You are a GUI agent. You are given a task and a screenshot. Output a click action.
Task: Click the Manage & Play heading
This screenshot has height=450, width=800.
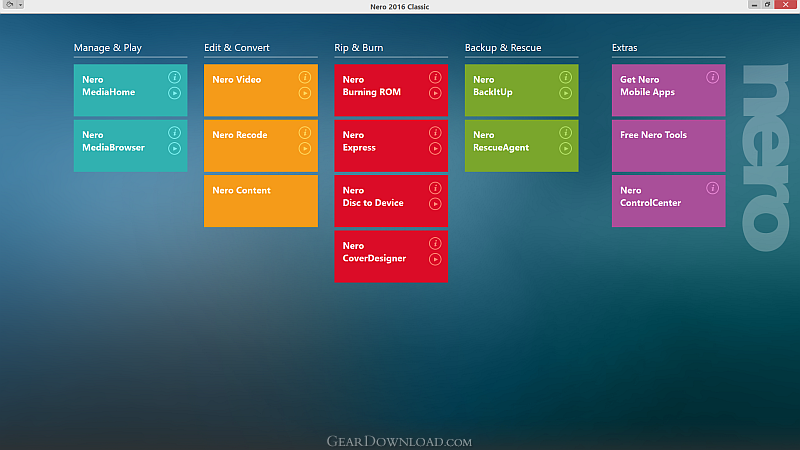108,47
